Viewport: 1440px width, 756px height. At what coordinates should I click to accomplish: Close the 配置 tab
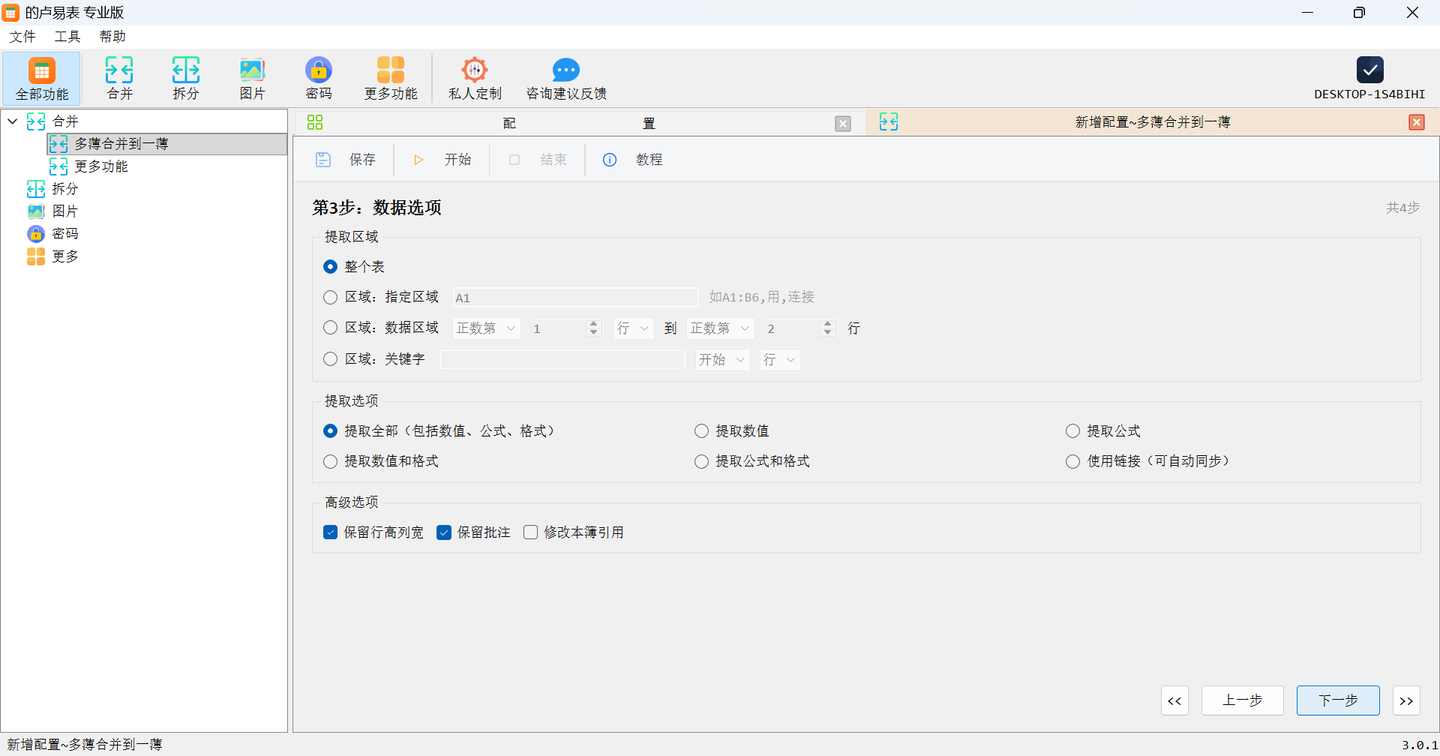tap(843, 123)
